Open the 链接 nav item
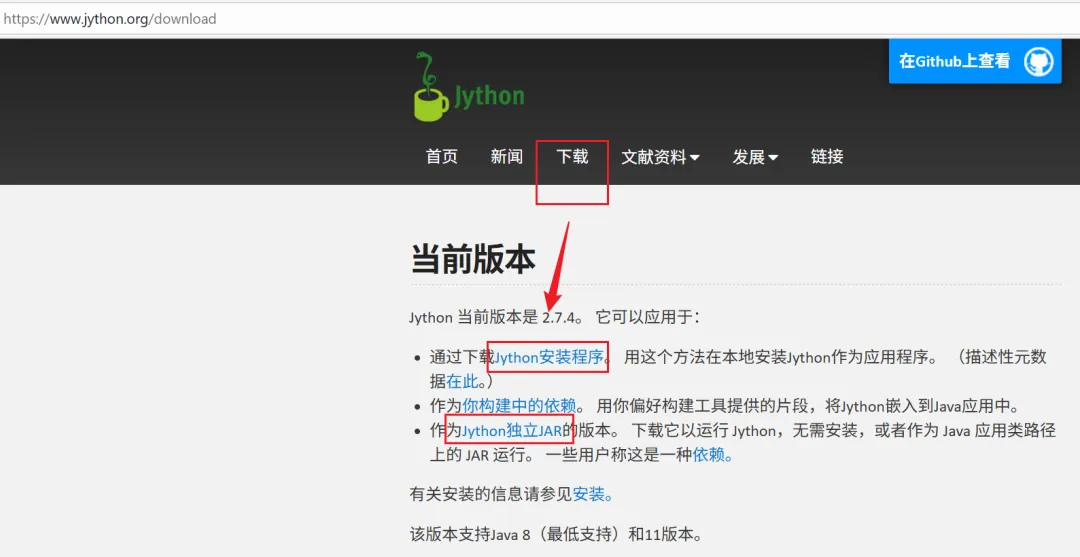Image resolution: width=1080 pixels, height=557 pixels. coord(827,157)
